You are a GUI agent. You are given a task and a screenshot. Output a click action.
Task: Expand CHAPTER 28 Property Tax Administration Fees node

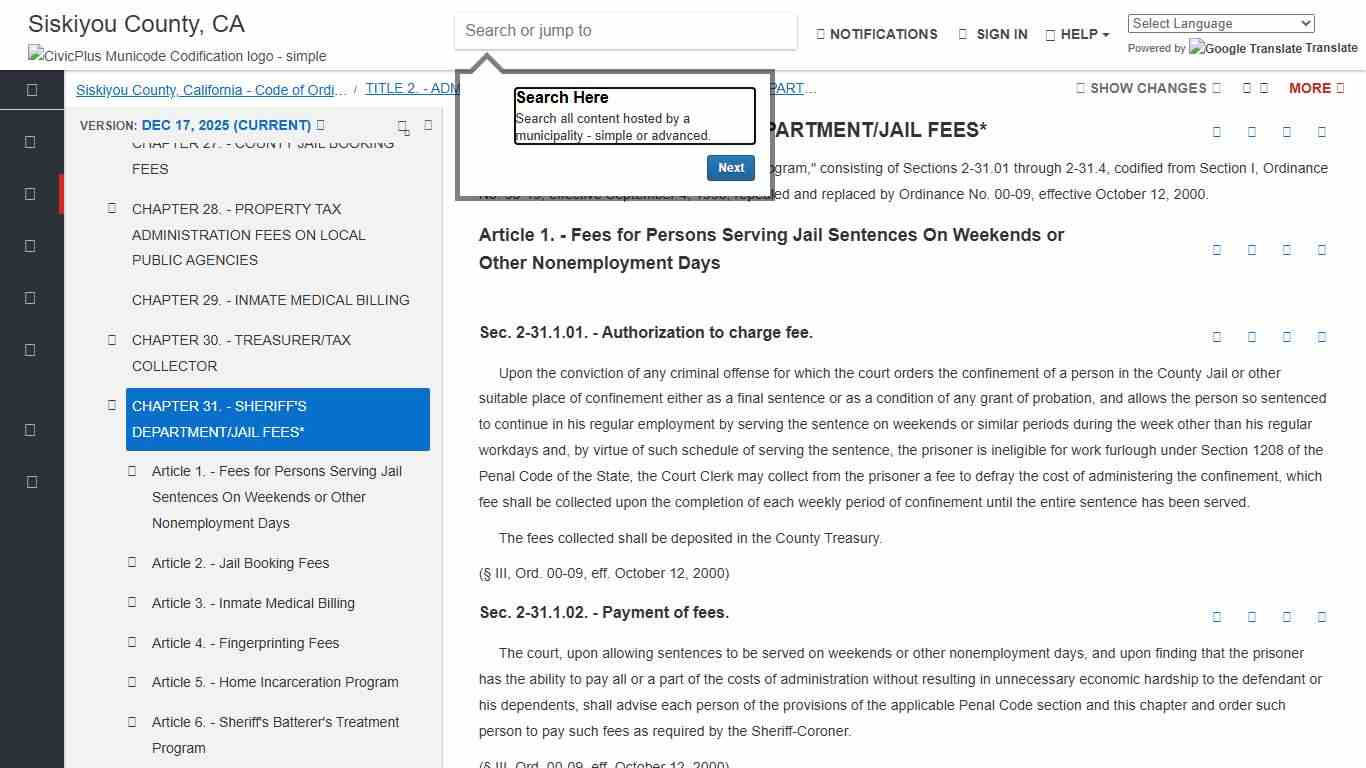(112, 209)
